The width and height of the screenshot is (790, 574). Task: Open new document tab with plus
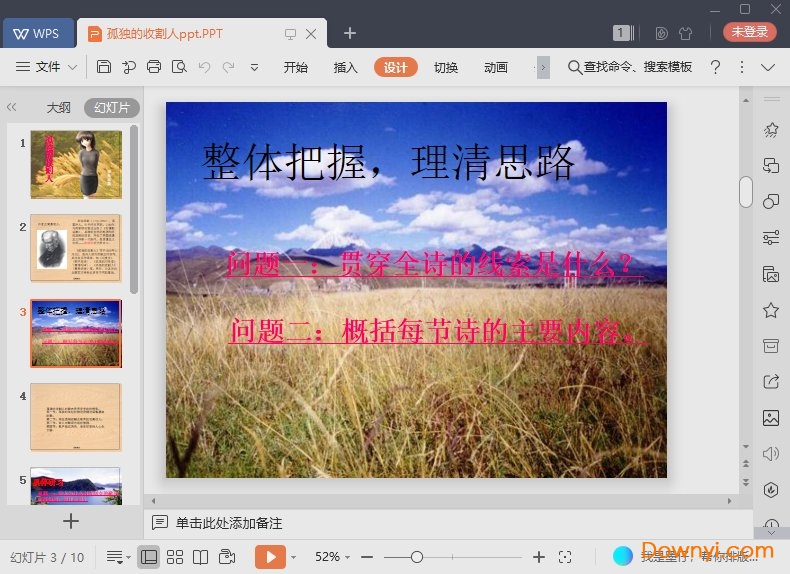(x=349, y=33)
